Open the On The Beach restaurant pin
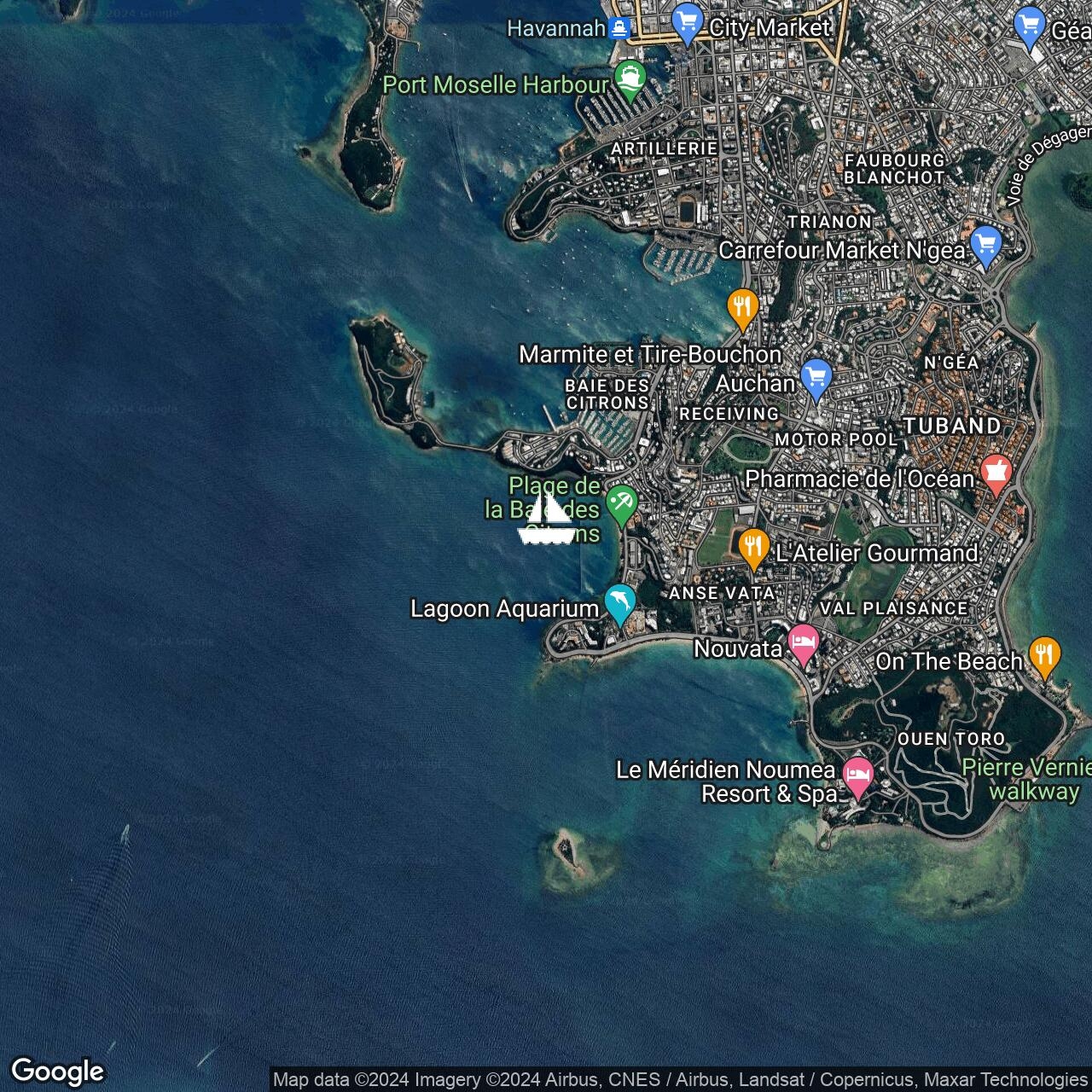Viewport: 1092px width, 1092px height. 1044,656
